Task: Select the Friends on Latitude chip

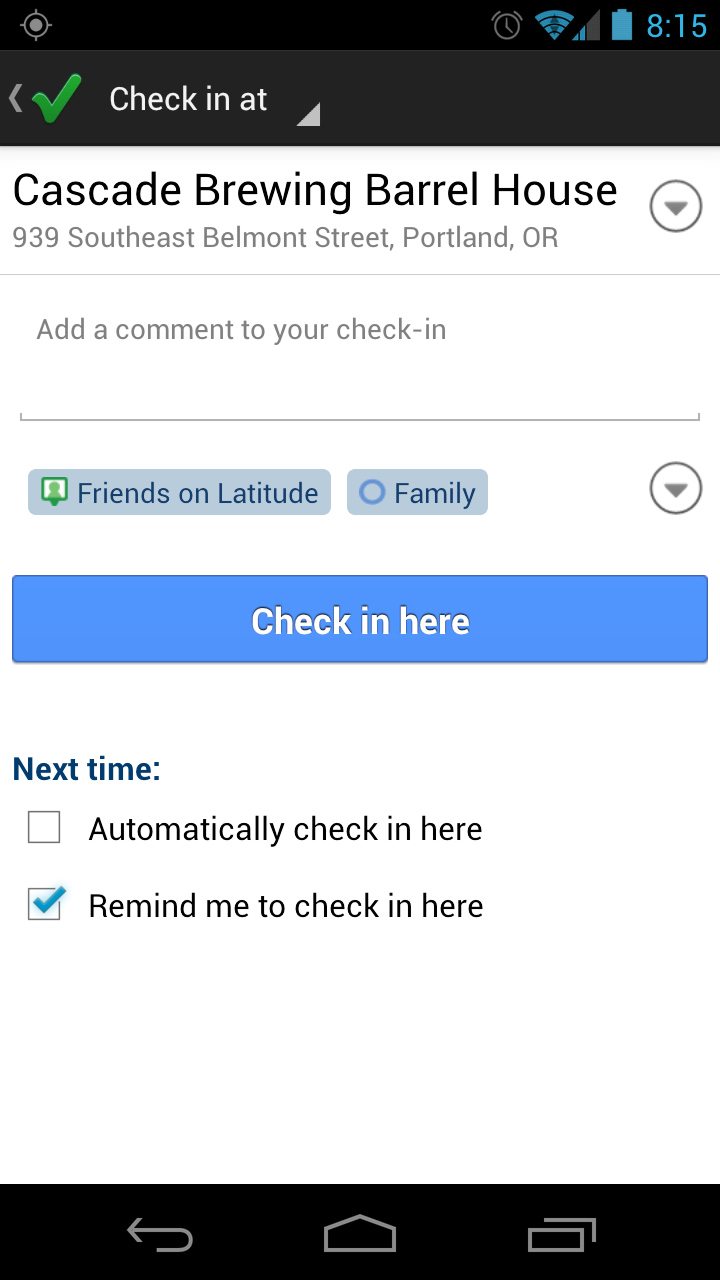Action: click(x=180, y=492)
